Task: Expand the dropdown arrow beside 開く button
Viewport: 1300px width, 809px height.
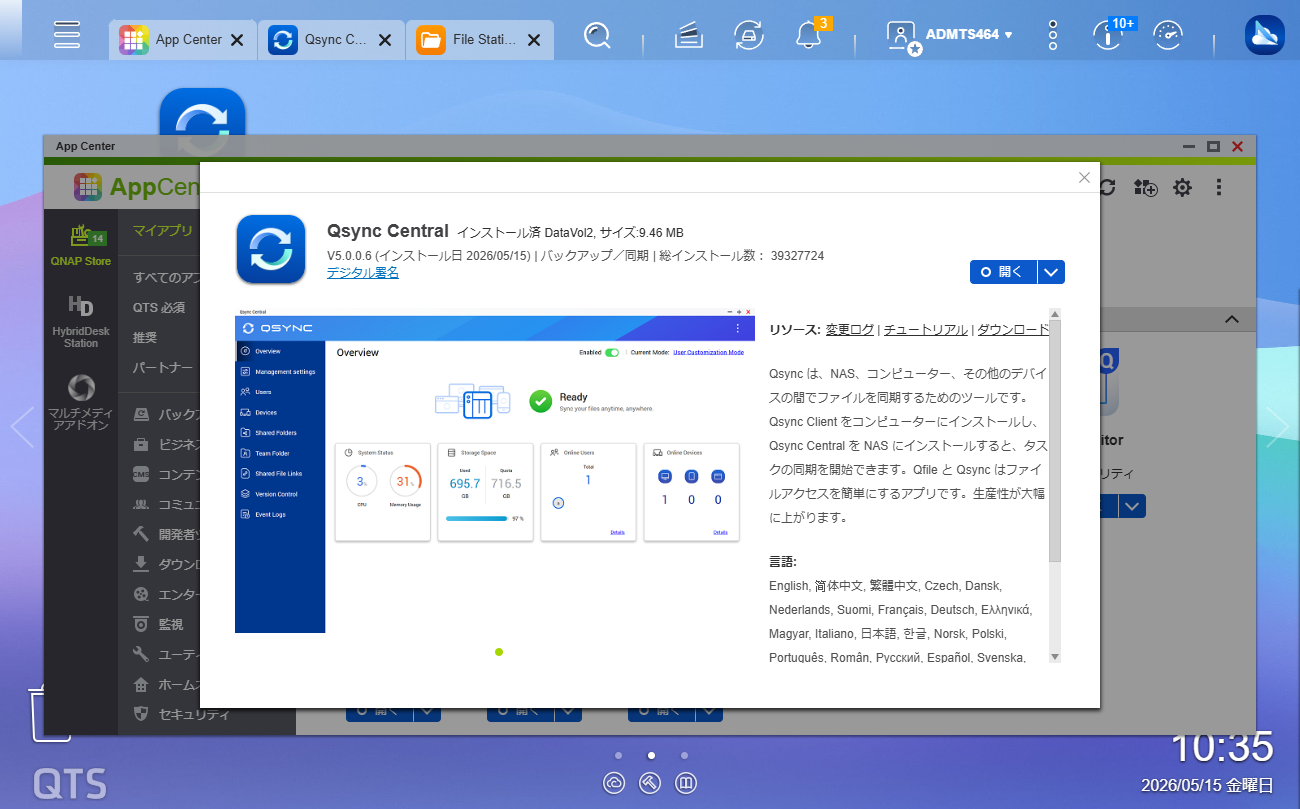Action: click(x=1051, y=272)
